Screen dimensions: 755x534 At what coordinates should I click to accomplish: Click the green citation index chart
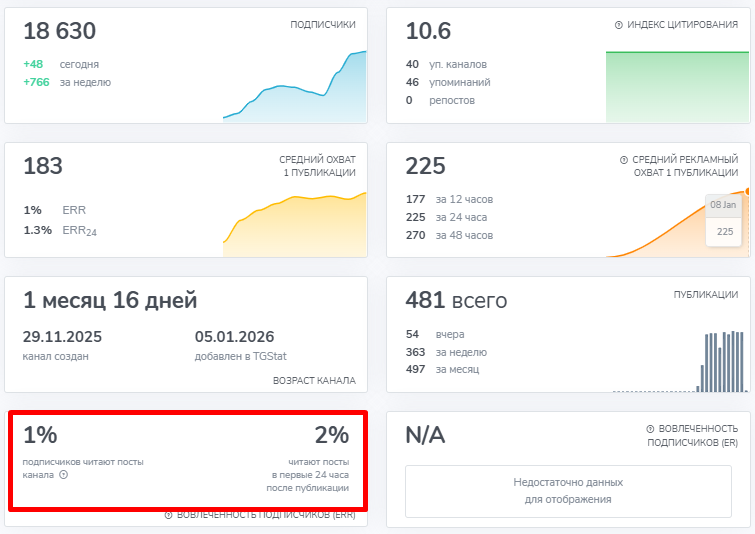tap(676, 86)
